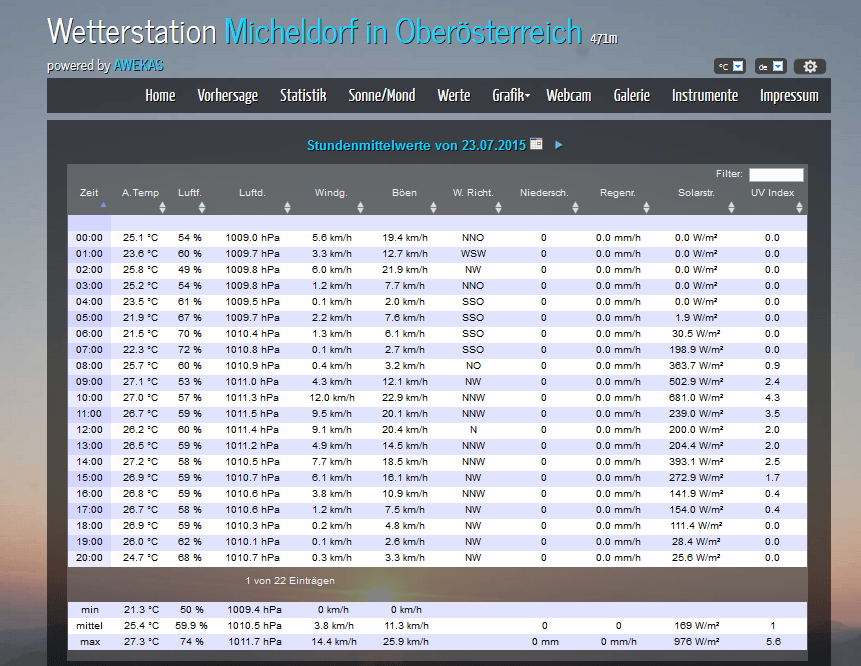The width and height of the screenshot is (861, 666).
Task: Click 363.7 W/m² solar value
Action: [696, 366]
